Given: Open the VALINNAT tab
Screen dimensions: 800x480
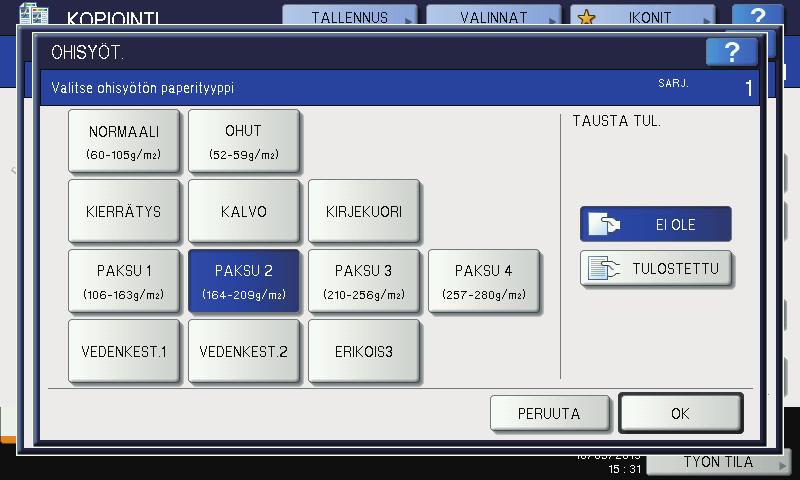Looking at the screenshot, I should 494,15.
